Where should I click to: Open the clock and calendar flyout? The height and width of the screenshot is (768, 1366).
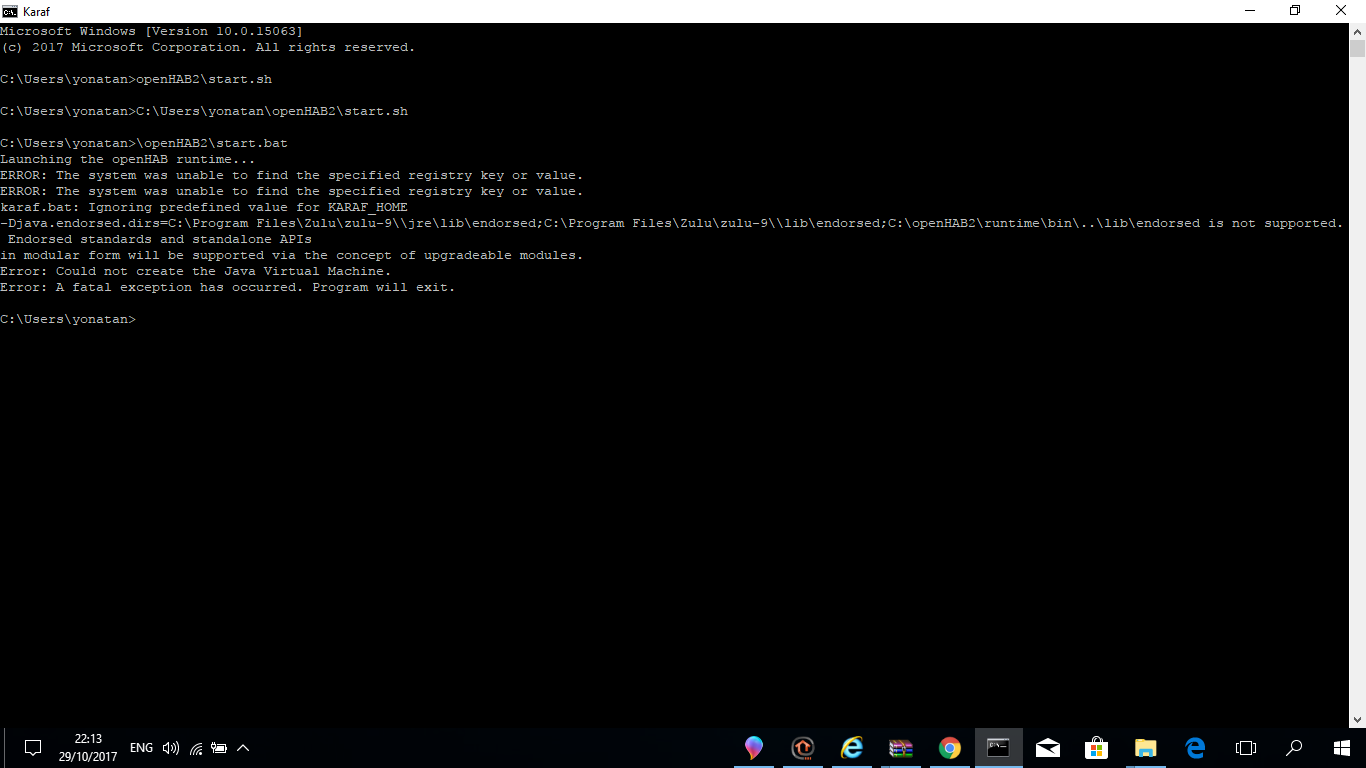[88, 748]
